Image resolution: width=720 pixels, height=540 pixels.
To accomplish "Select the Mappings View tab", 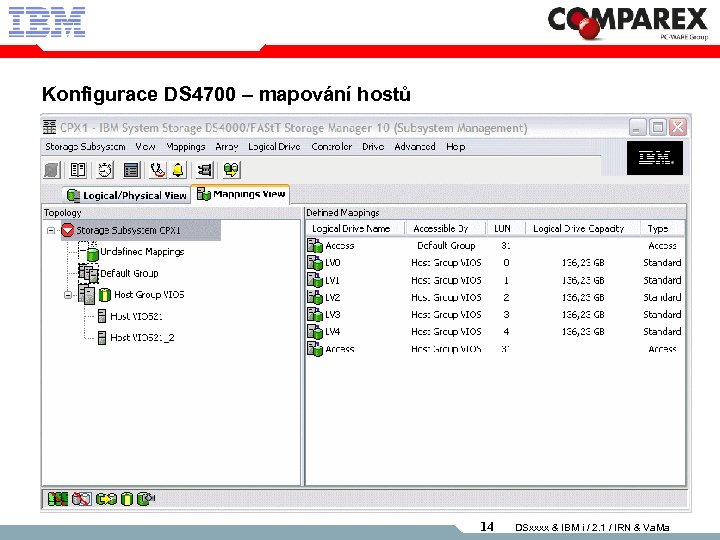I will click(x=241, y=194).
